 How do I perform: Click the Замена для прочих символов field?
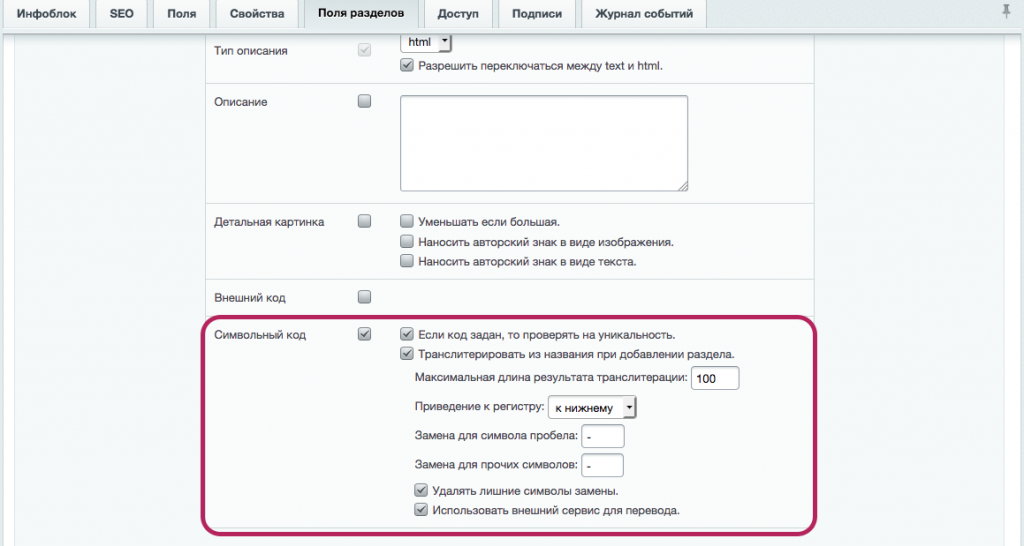[x=602, y=465]
